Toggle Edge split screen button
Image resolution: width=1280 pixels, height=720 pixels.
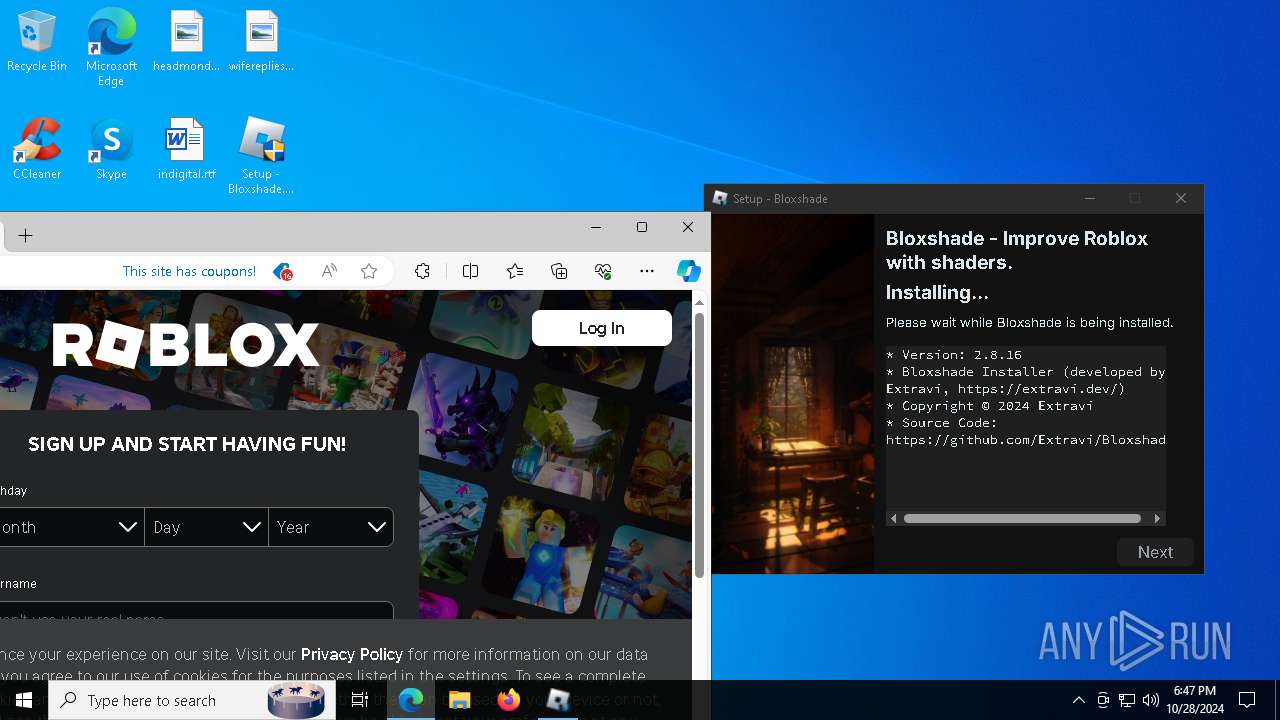click(x=470, y=271)
